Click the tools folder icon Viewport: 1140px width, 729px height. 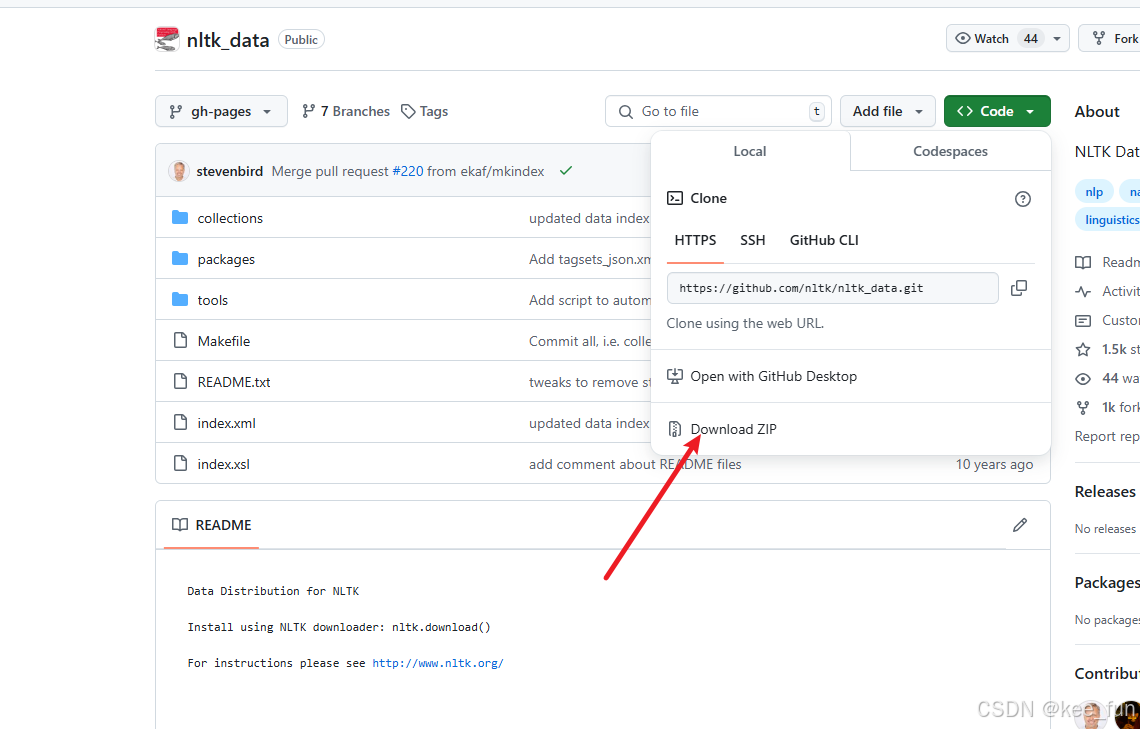pyautogui.click(x=180, y=299)
